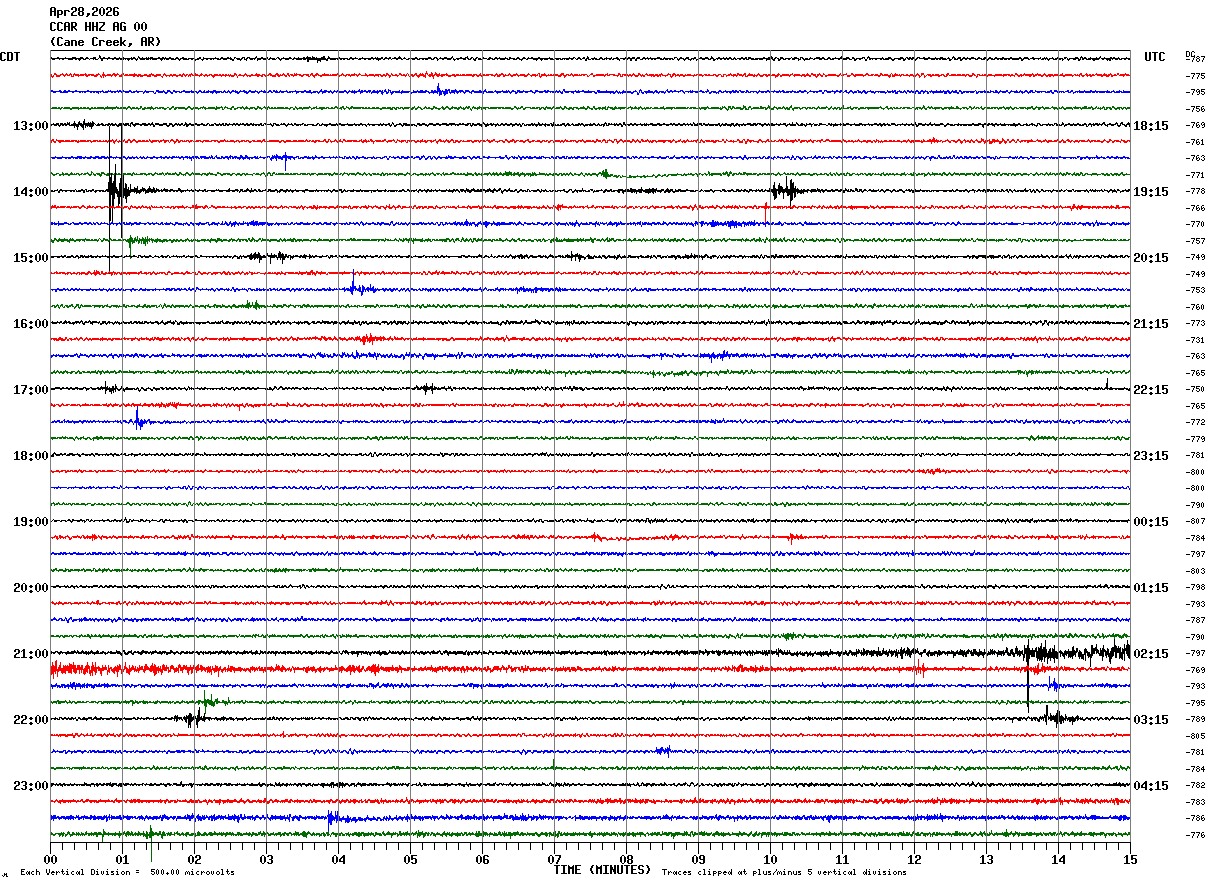Select minute tick label 07 on time axis
Image resolution: width=1210 pixels, height=886 pixels.
point(554,860)
